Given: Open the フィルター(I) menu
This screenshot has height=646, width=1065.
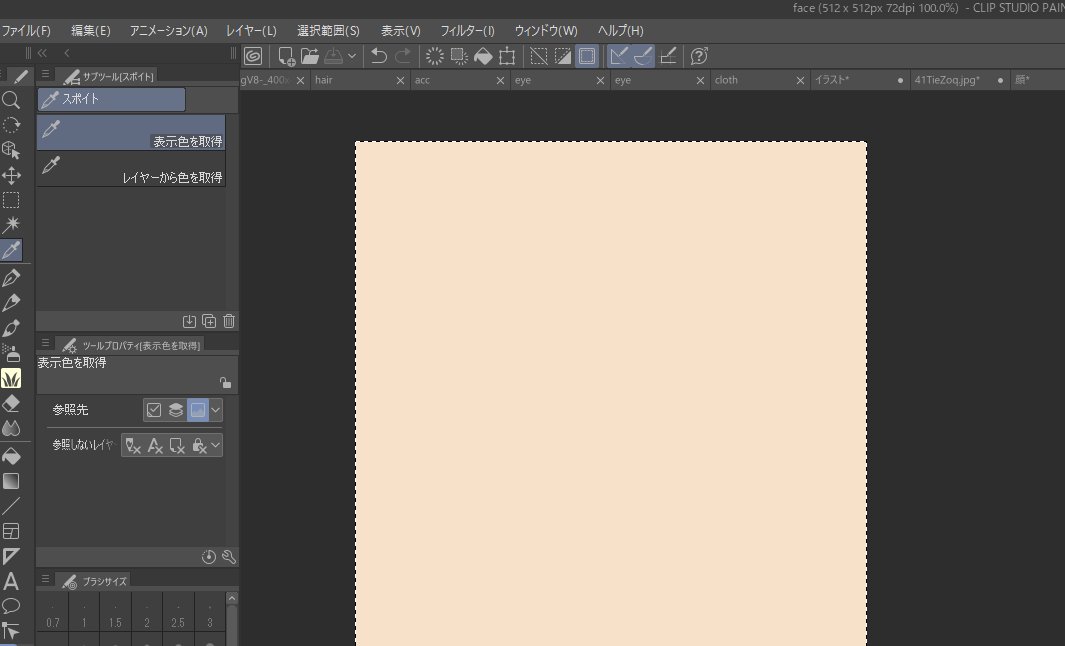Looking at the screenshot, I should [x=467, y=31].
